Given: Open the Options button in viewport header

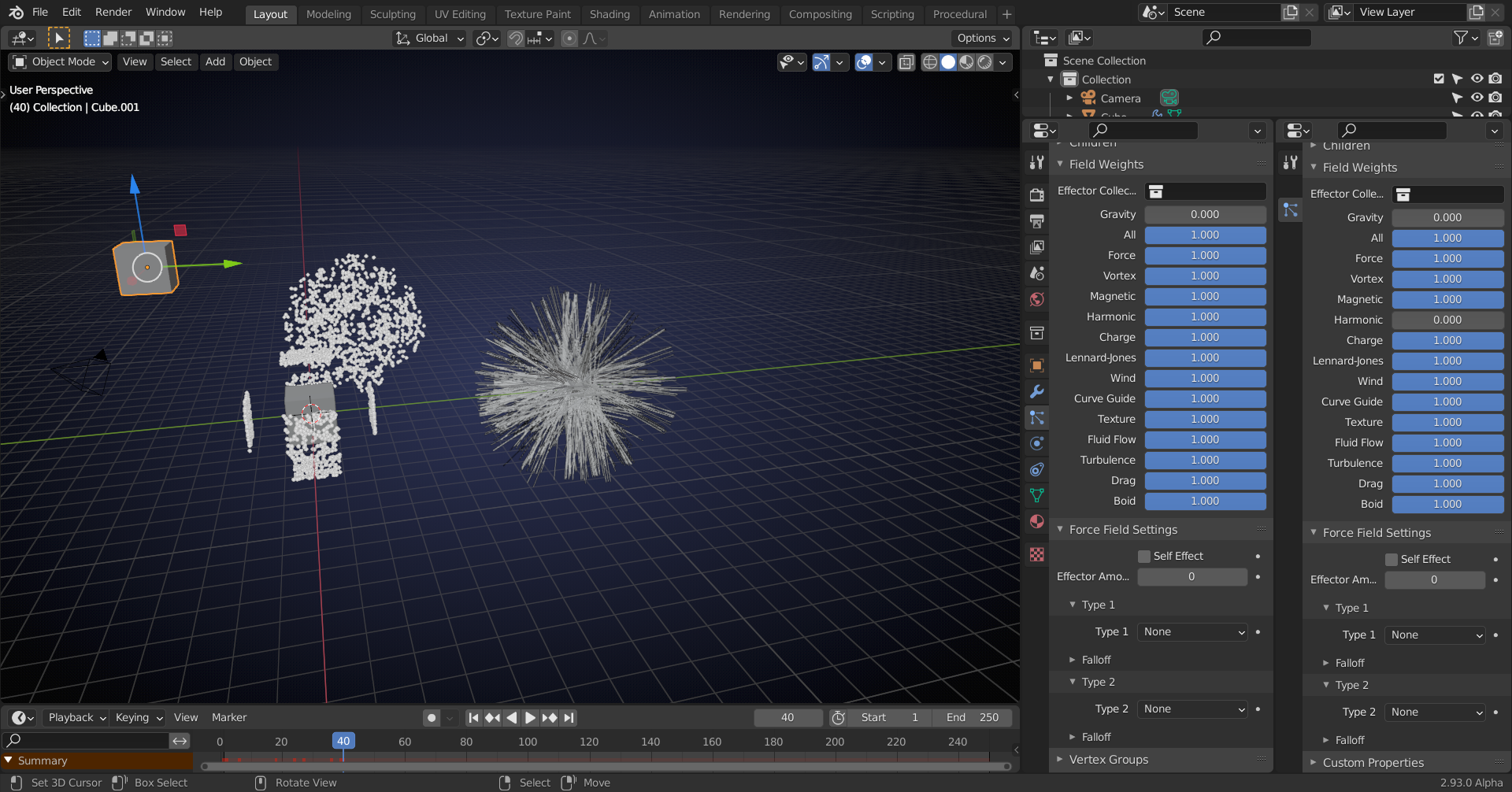Looking at the screenshot, I should (x=982, y=38).
